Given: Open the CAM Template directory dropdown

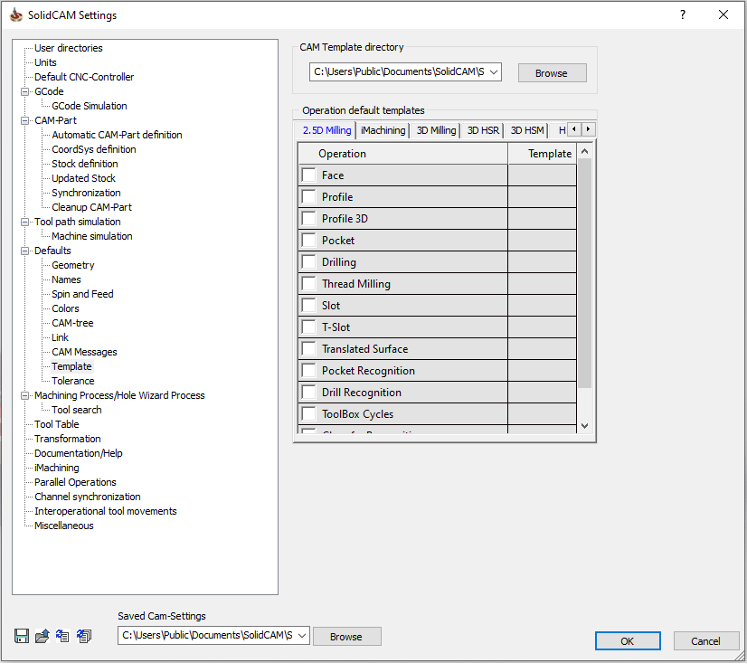Looking at the screenshot, I should [x=494, y=72].
